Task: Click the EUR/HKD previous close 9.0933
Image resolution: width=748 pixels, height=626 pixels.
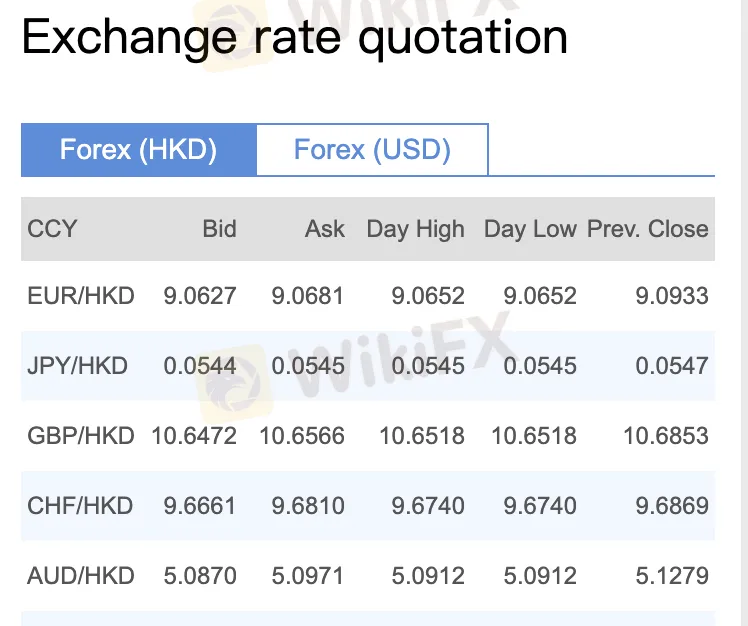Action: tap(672, 296)
